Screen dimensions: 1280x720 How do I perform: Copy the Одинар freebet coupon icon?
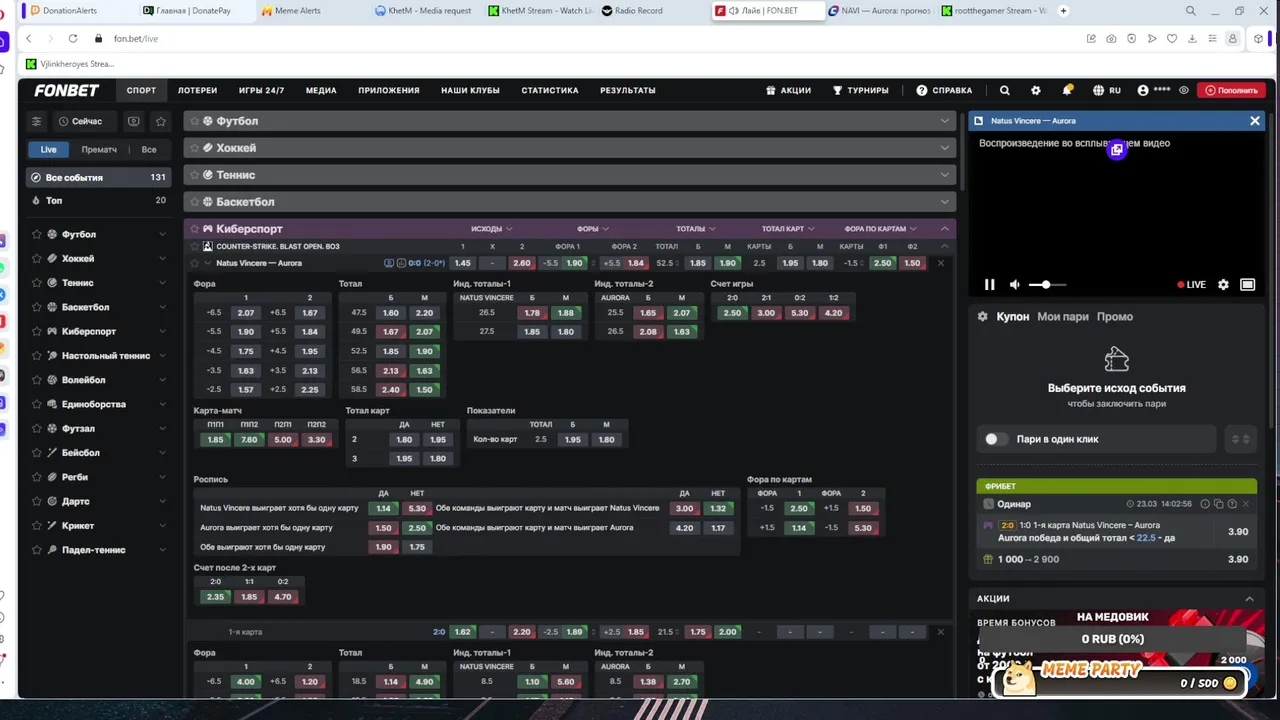pyautogui.click(x=1218, y=504)
